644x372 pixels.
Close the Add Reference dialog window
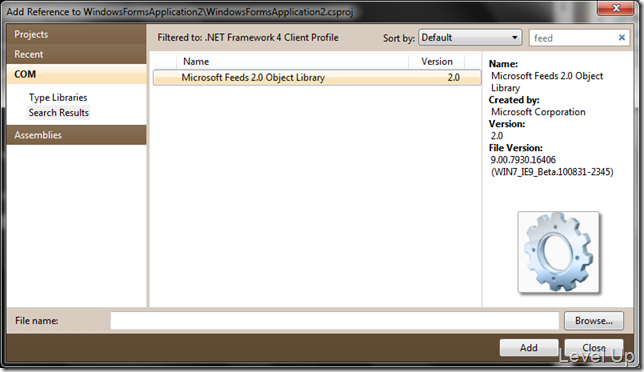point(616,8)
